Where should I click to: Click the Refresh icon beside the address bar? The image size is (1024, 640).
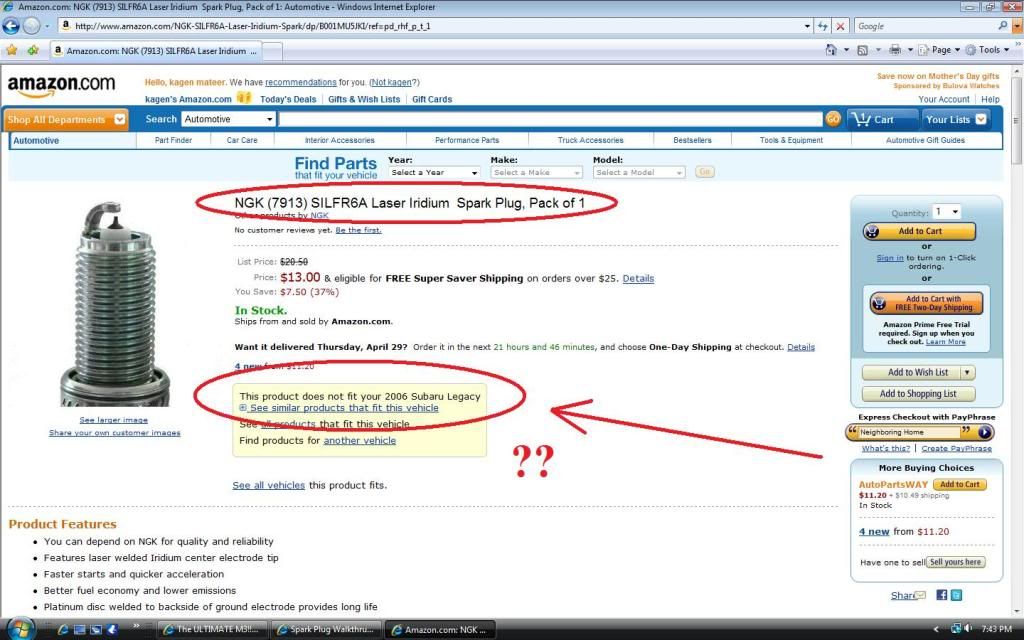pos(822,26)
